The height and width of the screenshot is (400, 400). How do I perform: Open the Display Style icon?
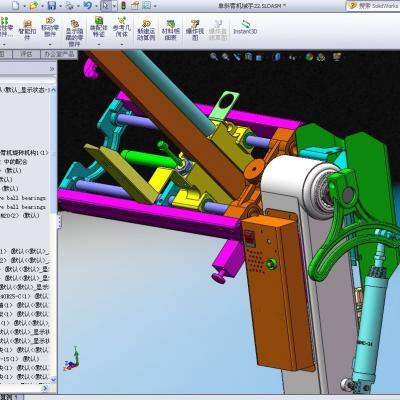[277, 57]
